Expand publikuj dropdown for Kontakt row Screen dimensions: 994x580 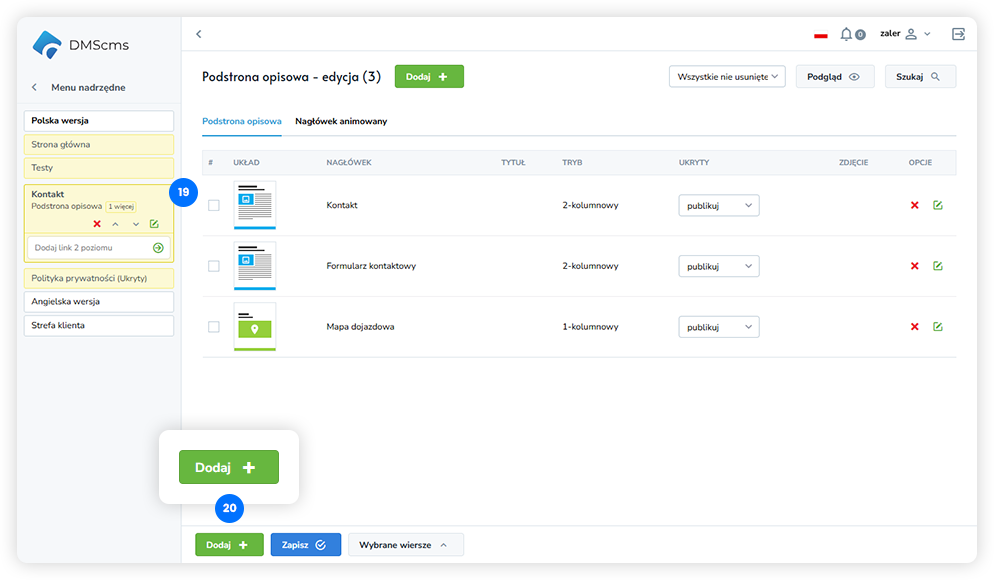coord(718,205)
